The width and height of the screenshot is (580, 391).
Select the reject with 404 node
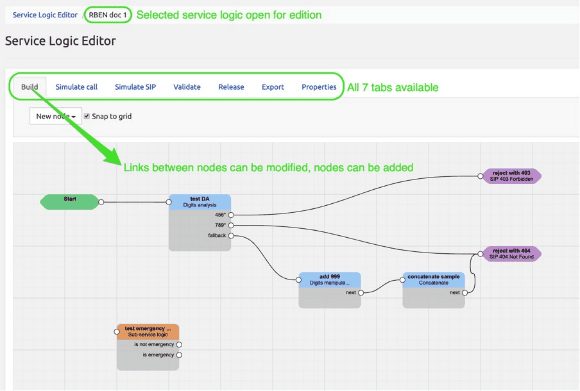tap(512, 254)
